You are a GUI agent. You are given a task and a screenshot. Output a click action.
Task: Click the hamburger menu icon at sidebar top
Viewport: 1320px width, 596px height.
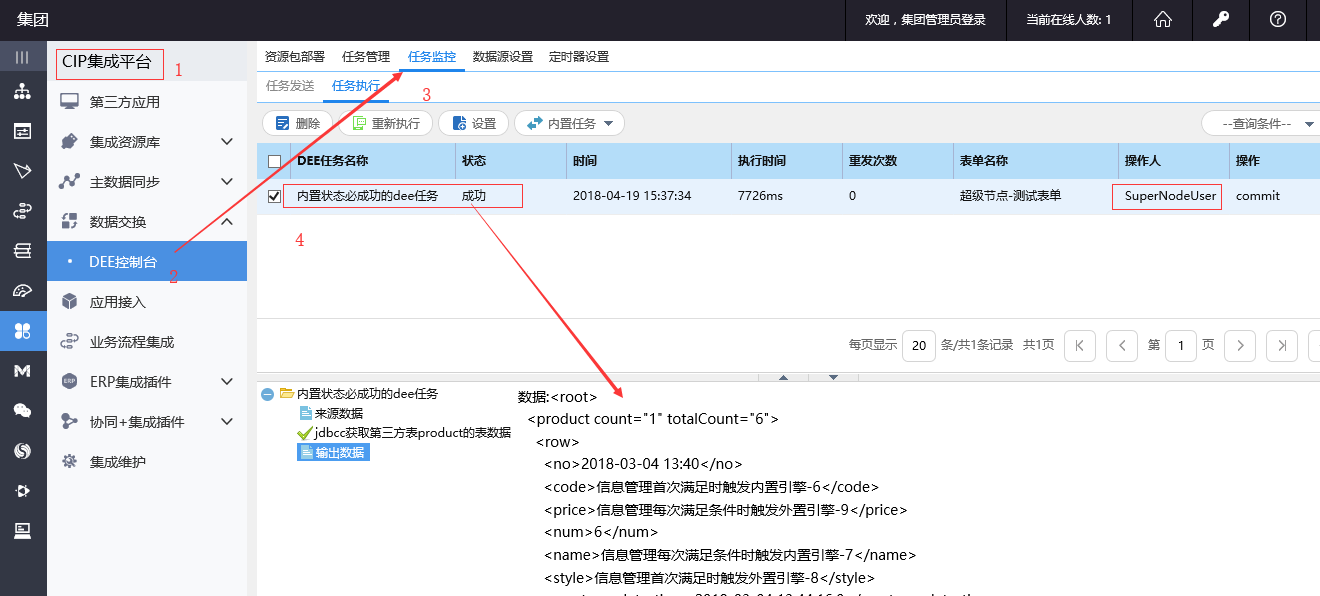pyautogui.click(x=22, y=57)
